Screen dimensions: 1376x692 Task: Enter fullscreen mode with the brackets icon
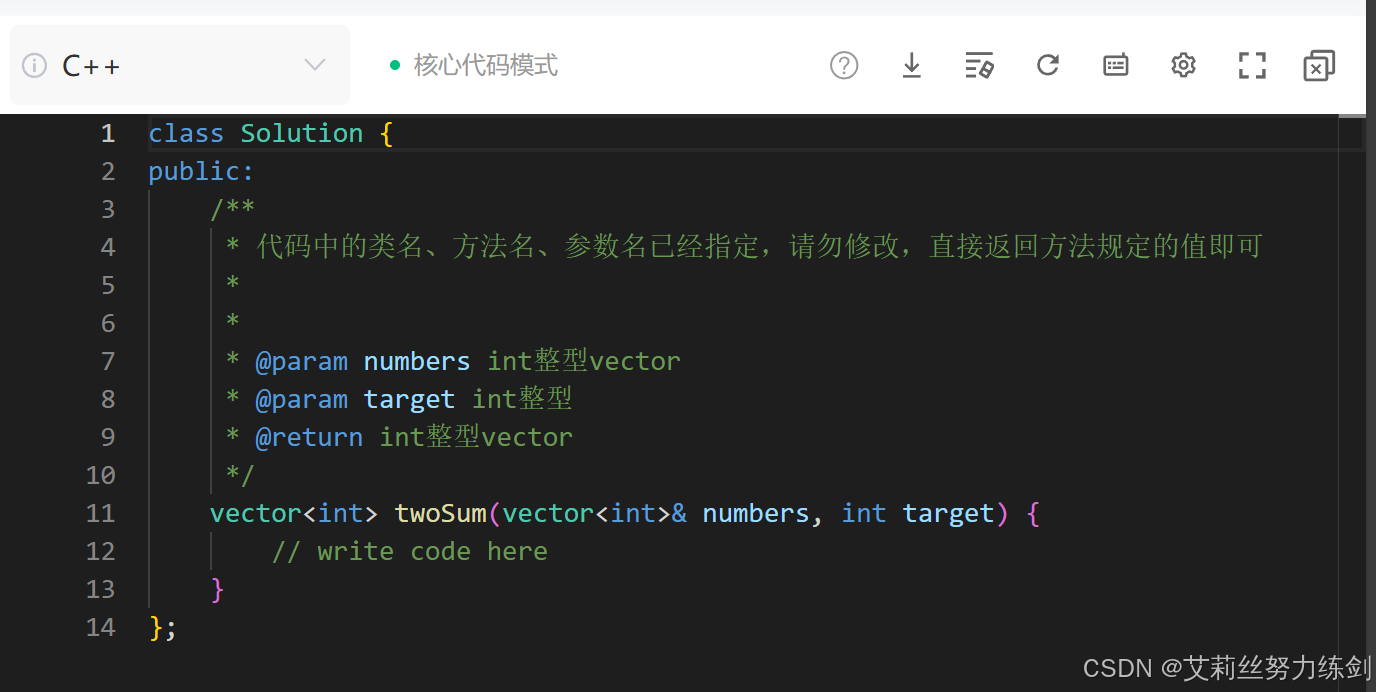(x=1251, y=66)
